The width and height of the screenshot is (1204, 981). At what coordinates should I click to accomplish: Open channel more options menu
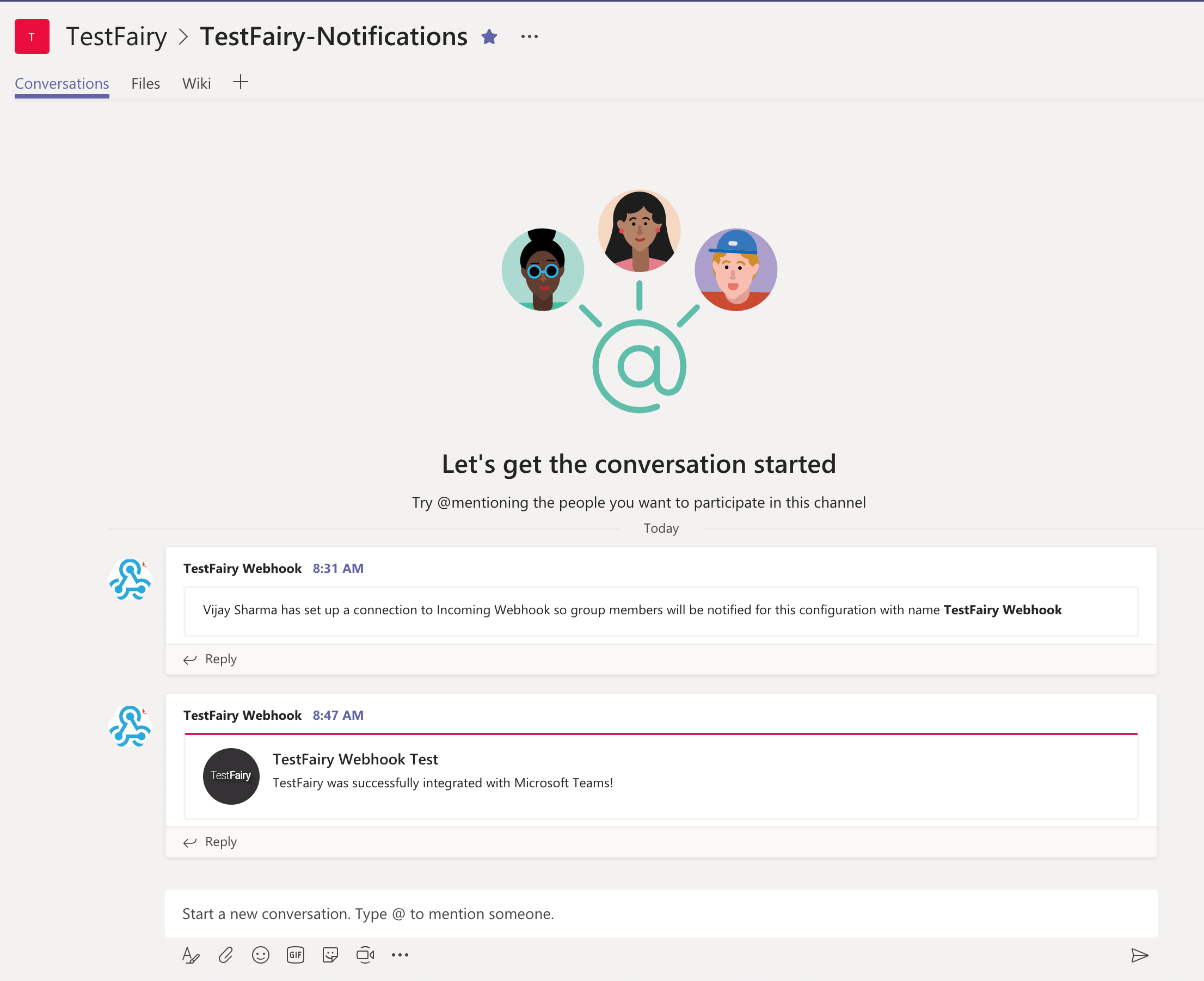tap(529, 36)
